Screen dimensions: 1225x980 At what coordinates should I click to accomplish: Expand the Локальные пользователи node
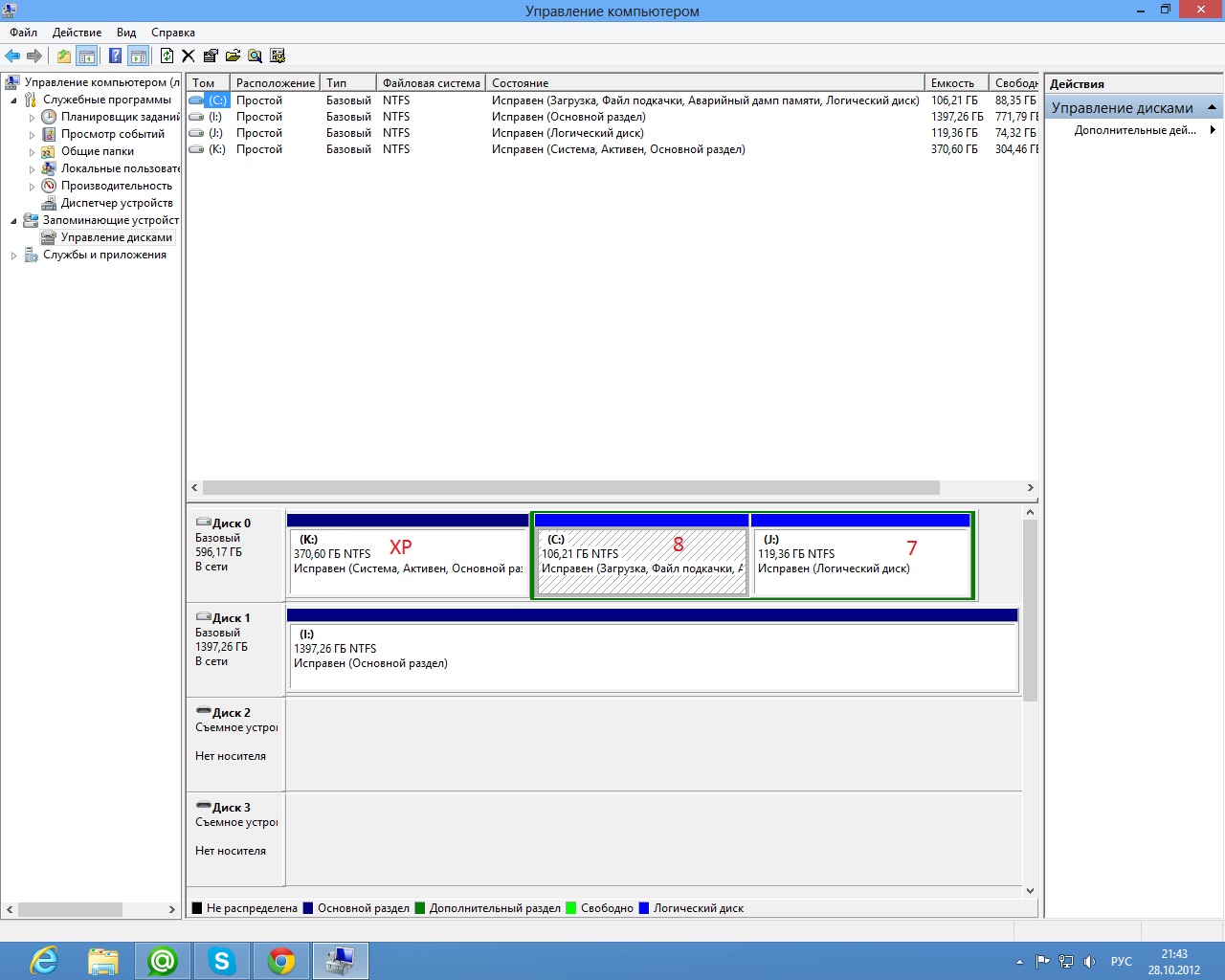tap(32, 169)
